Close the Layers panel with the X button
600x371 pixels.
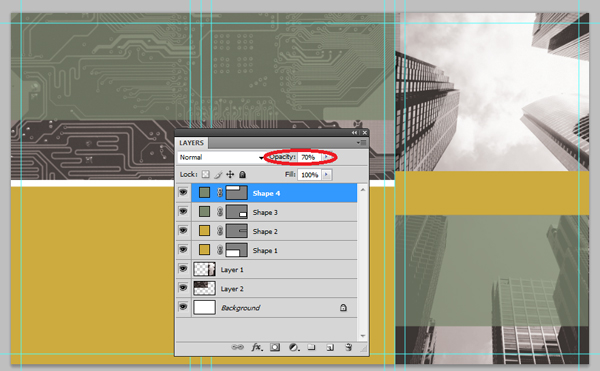(x=365, y=133)
